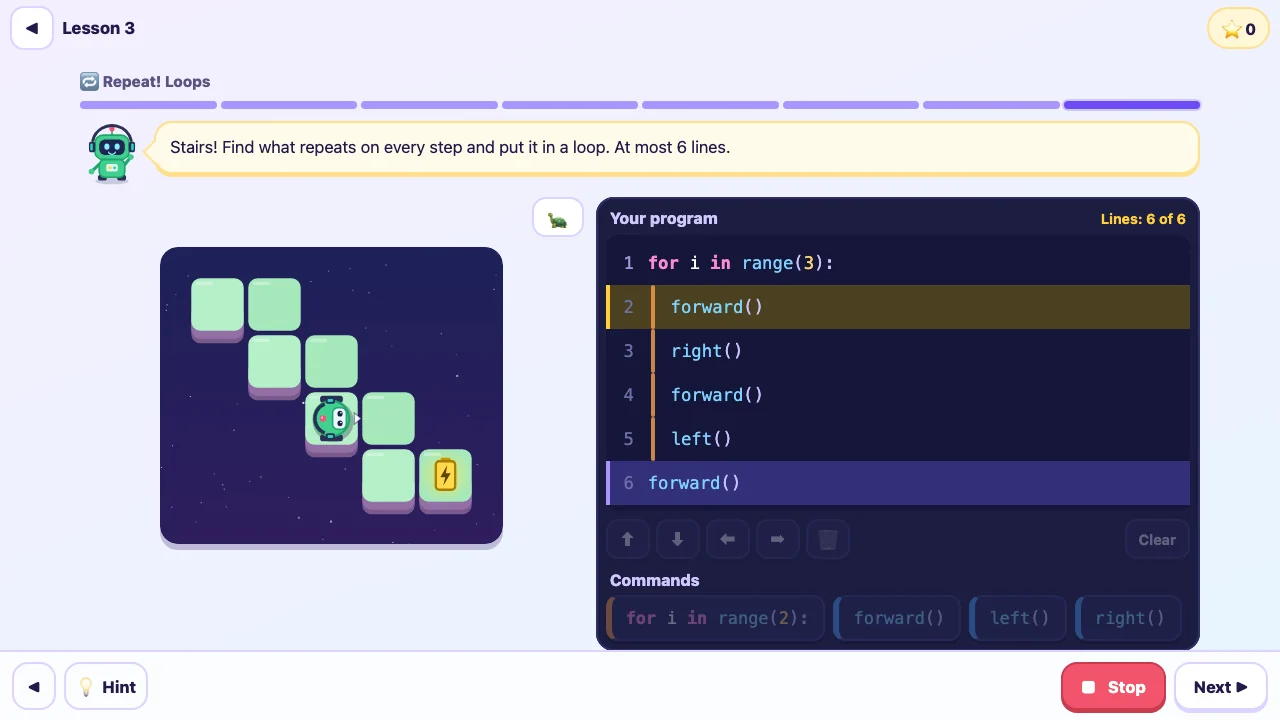
Task: Select the highlighted line 2 forward()
Action: (898, 307)
